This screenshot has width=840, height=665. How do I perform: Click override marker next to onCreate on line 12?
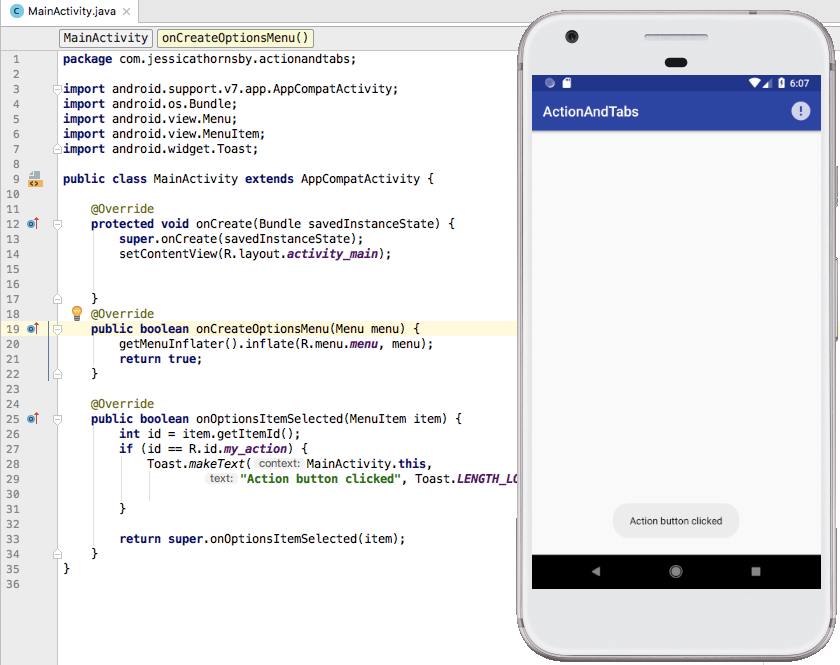tap(33, 224)
